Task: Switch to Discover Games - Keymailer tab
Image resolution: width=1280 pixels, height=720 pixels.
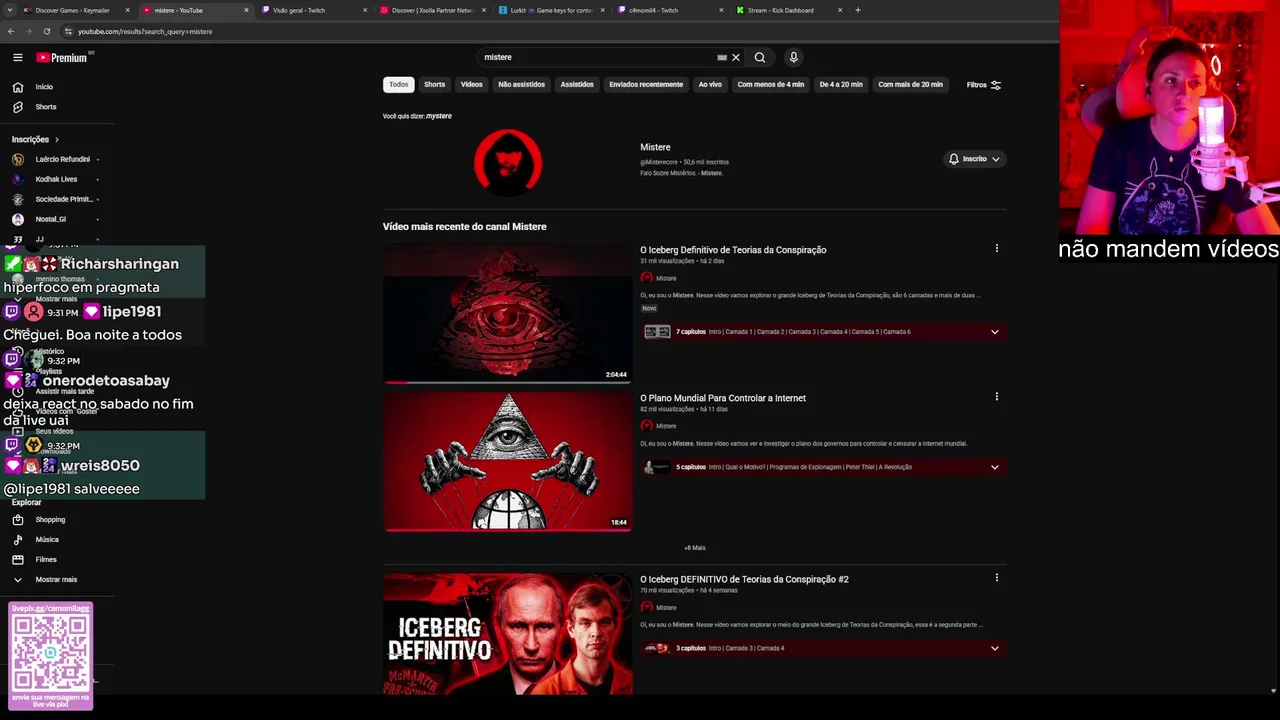Action: click(76, 10)
